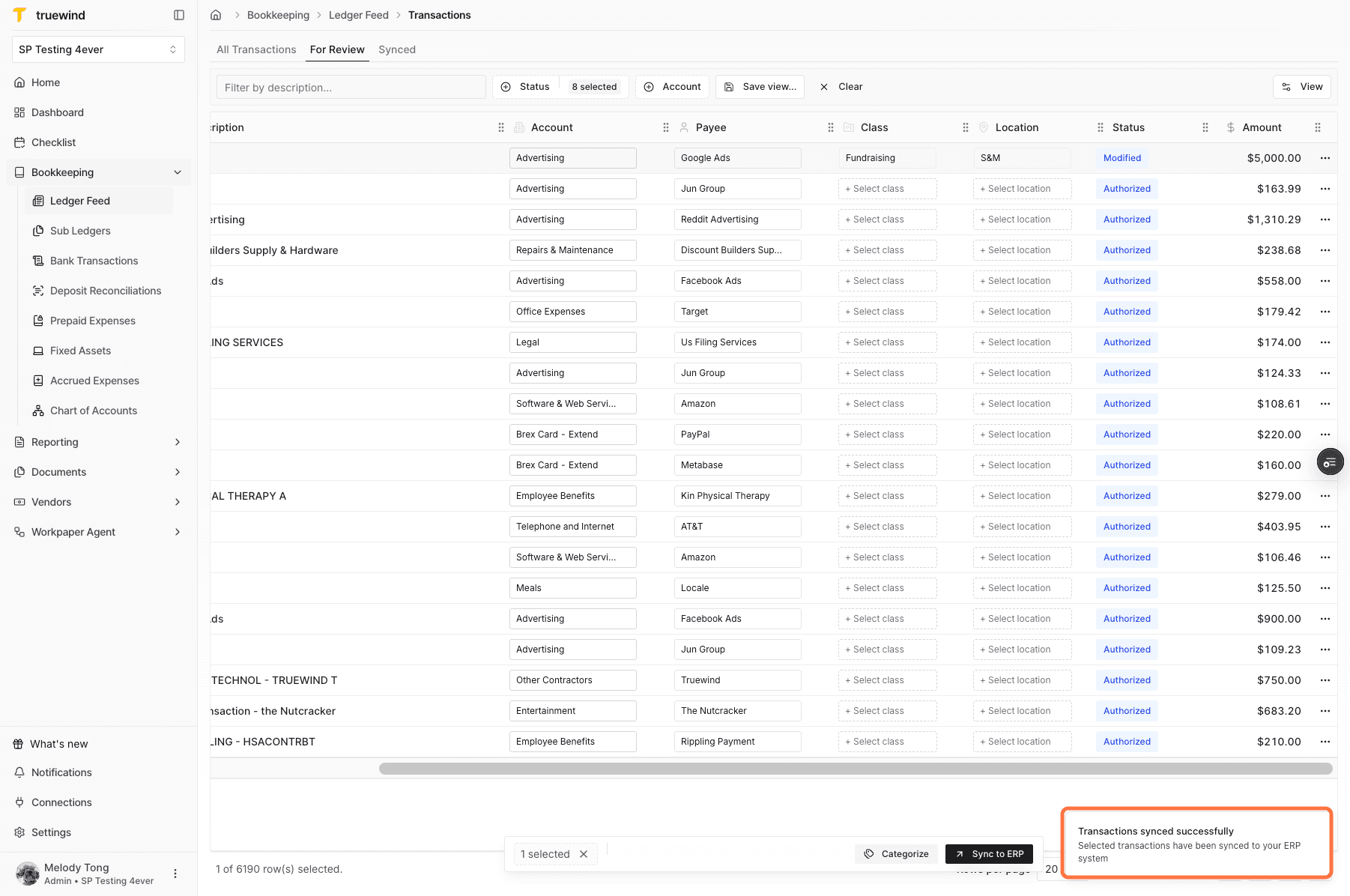Expand the Documents section
1350x896 pixels.
(178, 472)
